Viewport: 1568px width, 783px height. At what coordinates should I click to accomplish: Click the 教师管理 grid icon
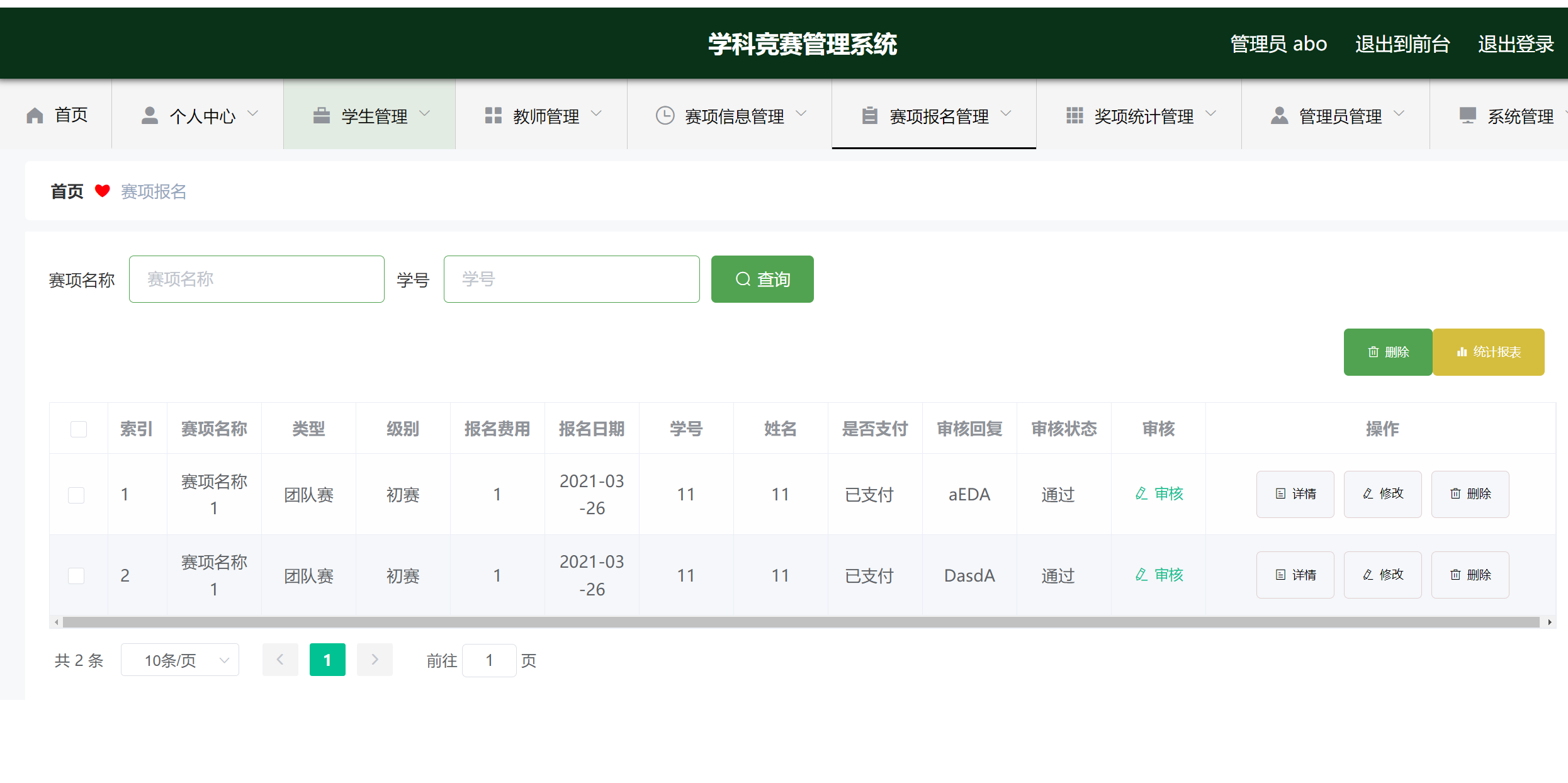(x=494, y=115)
